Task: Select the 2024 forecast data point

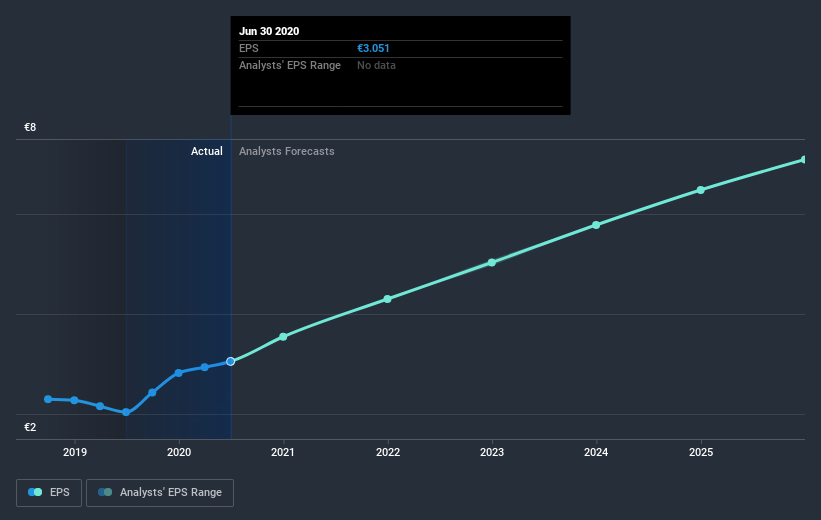Action: pos(596,225)
